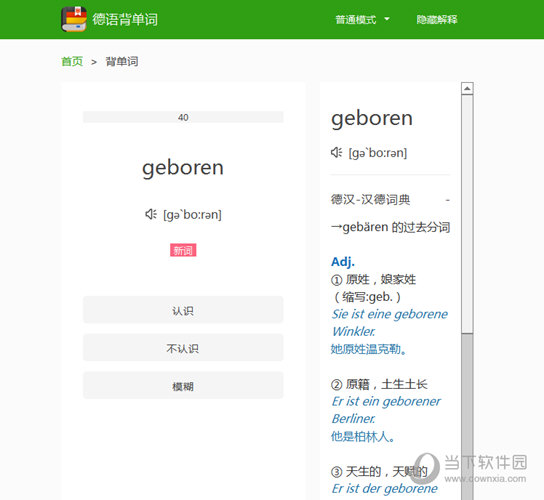The height and width of the screenshot is (500, 544).
Task: Open the 普通模式 mode dropdown
Action: 363,19
